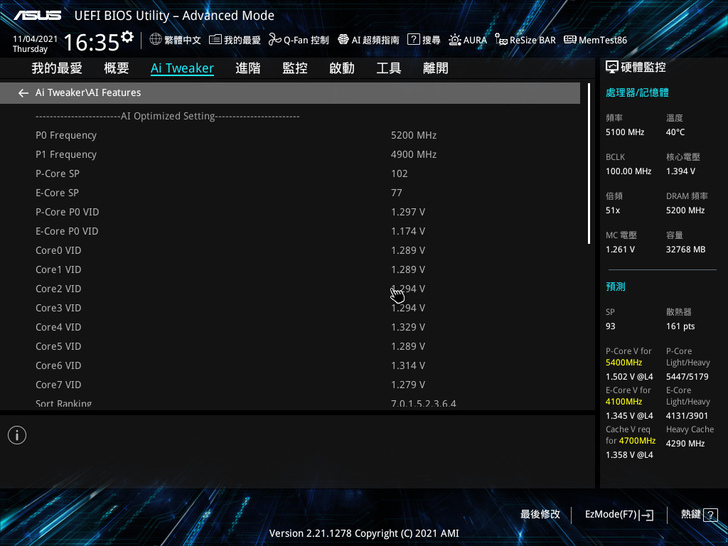Image resolution: width=728 pixels, height=546 pixels.
Task: Click the 4900 MHz value
Action: click(x=413, y=155)
